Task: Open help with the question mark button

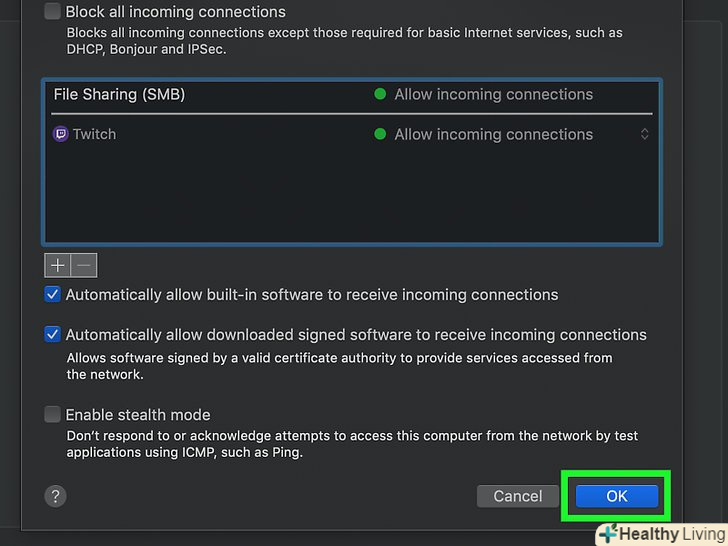Action: click(55, 496)
